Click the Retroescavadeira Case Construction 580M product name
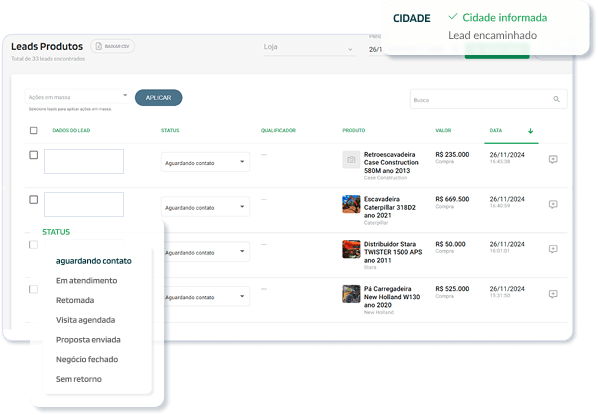The width and height of the screenshot is (598, 415). 391,162
